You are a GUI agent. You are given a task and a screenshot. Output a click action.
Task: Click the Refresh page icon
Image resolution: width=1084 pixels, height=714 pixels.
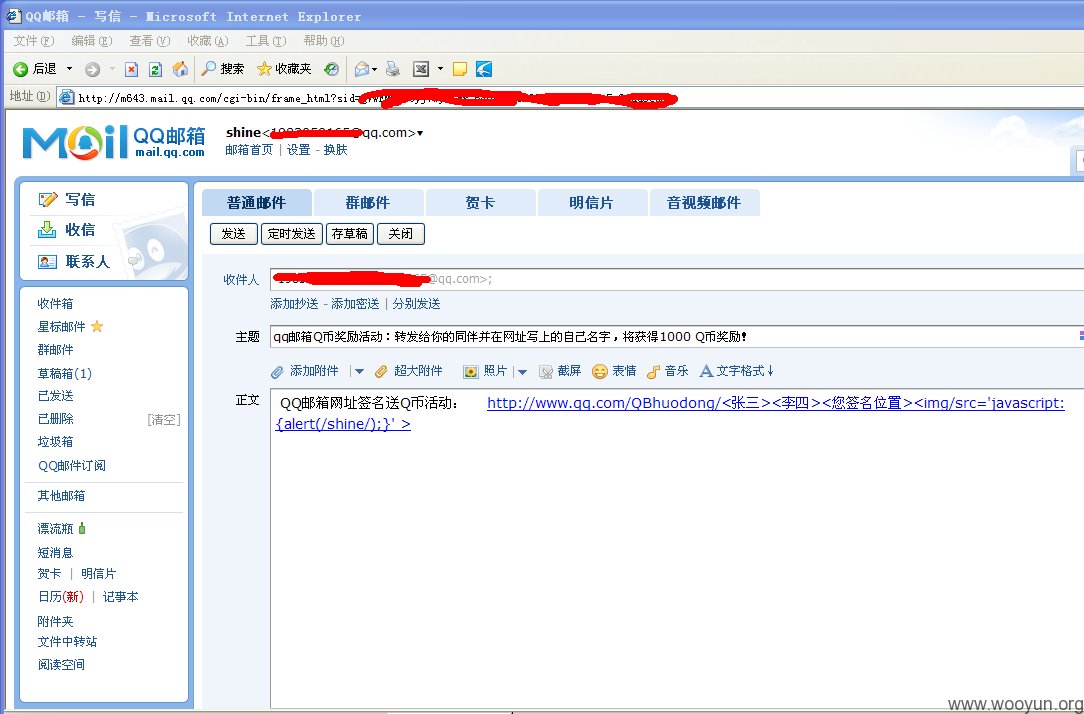point(156,69)
